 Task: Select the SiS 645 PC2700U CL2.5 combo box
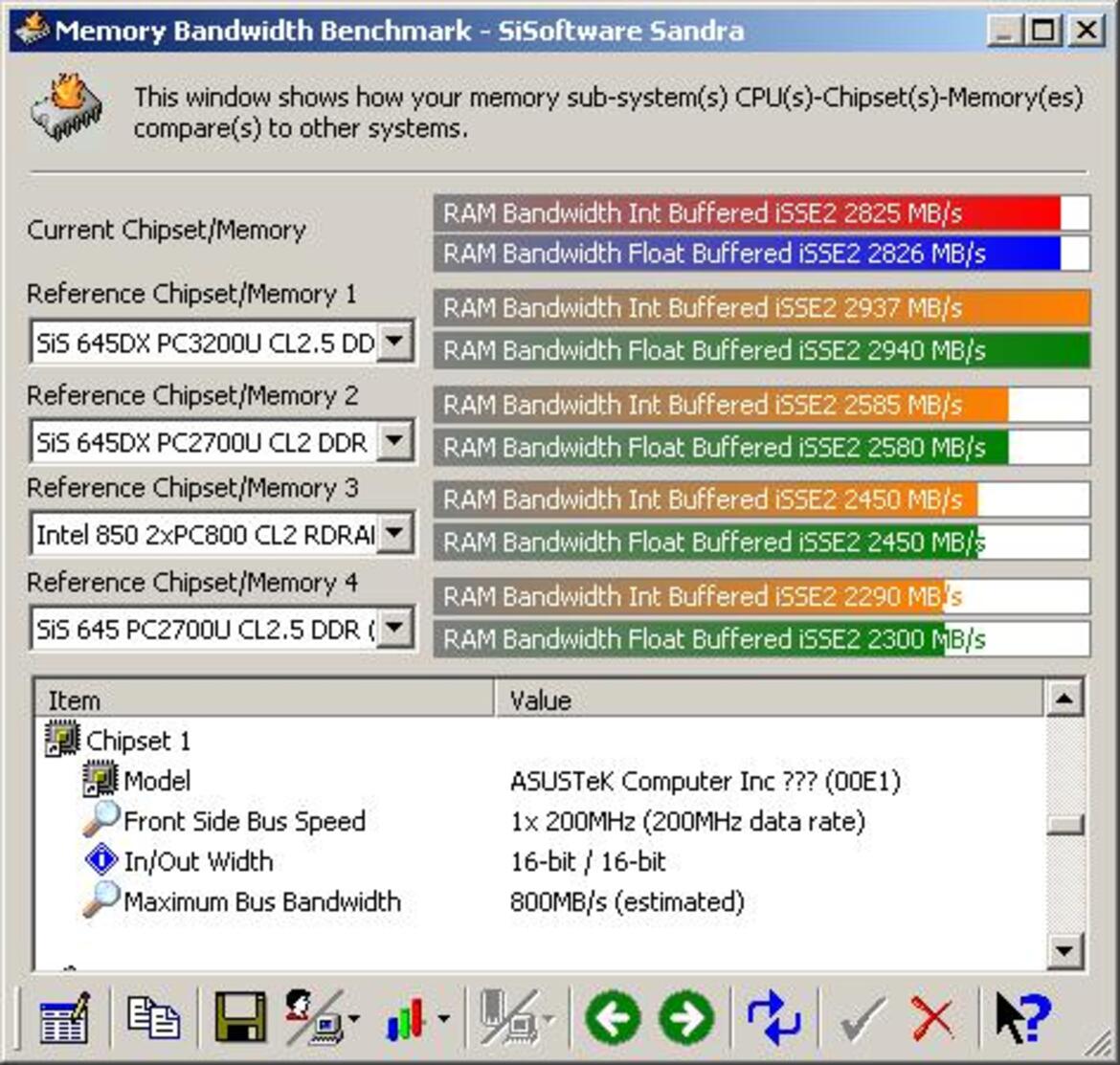[222, 630]
